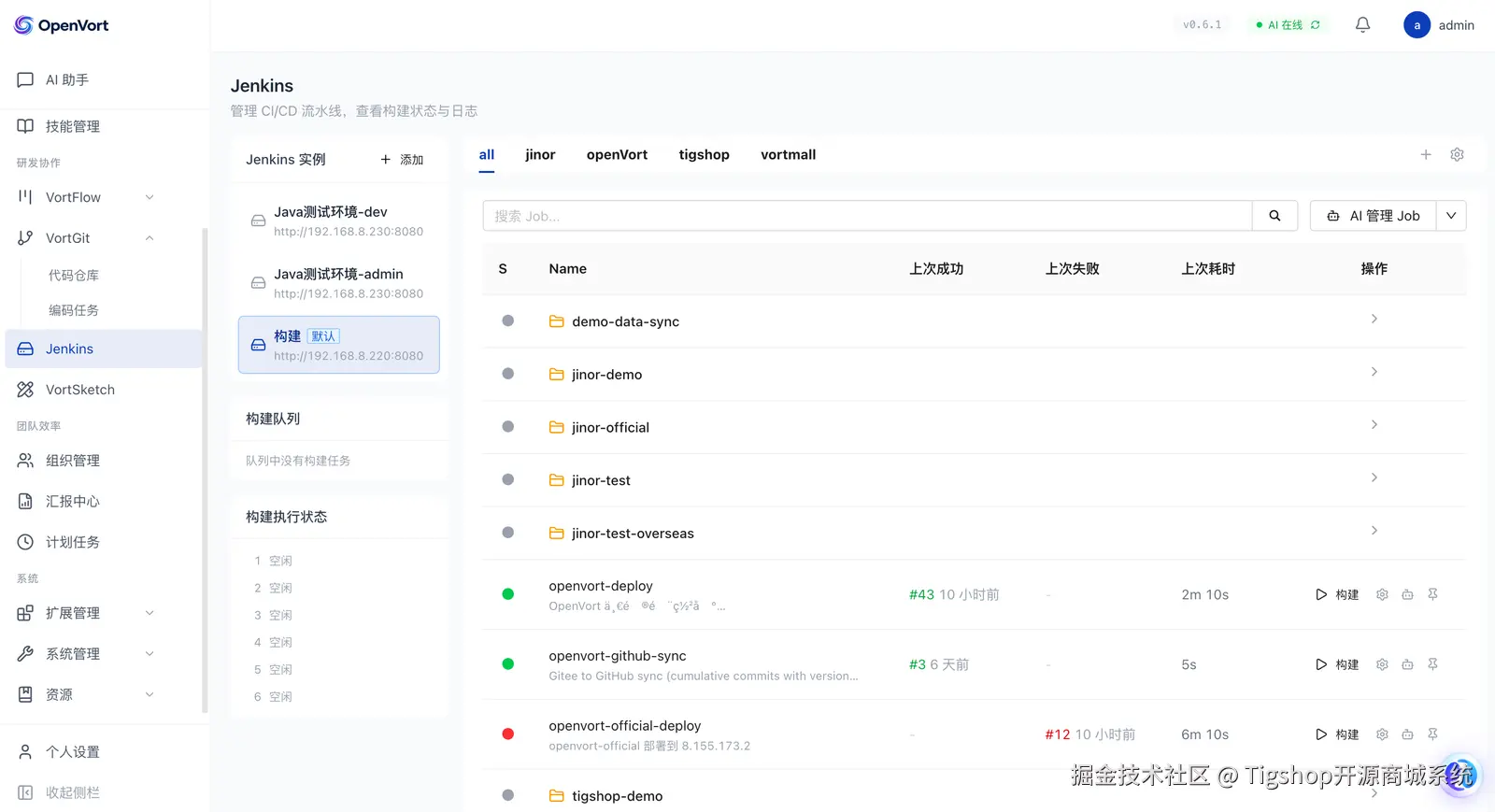Open AI 管理 Job dropdown arrow

coord(1451,216)
